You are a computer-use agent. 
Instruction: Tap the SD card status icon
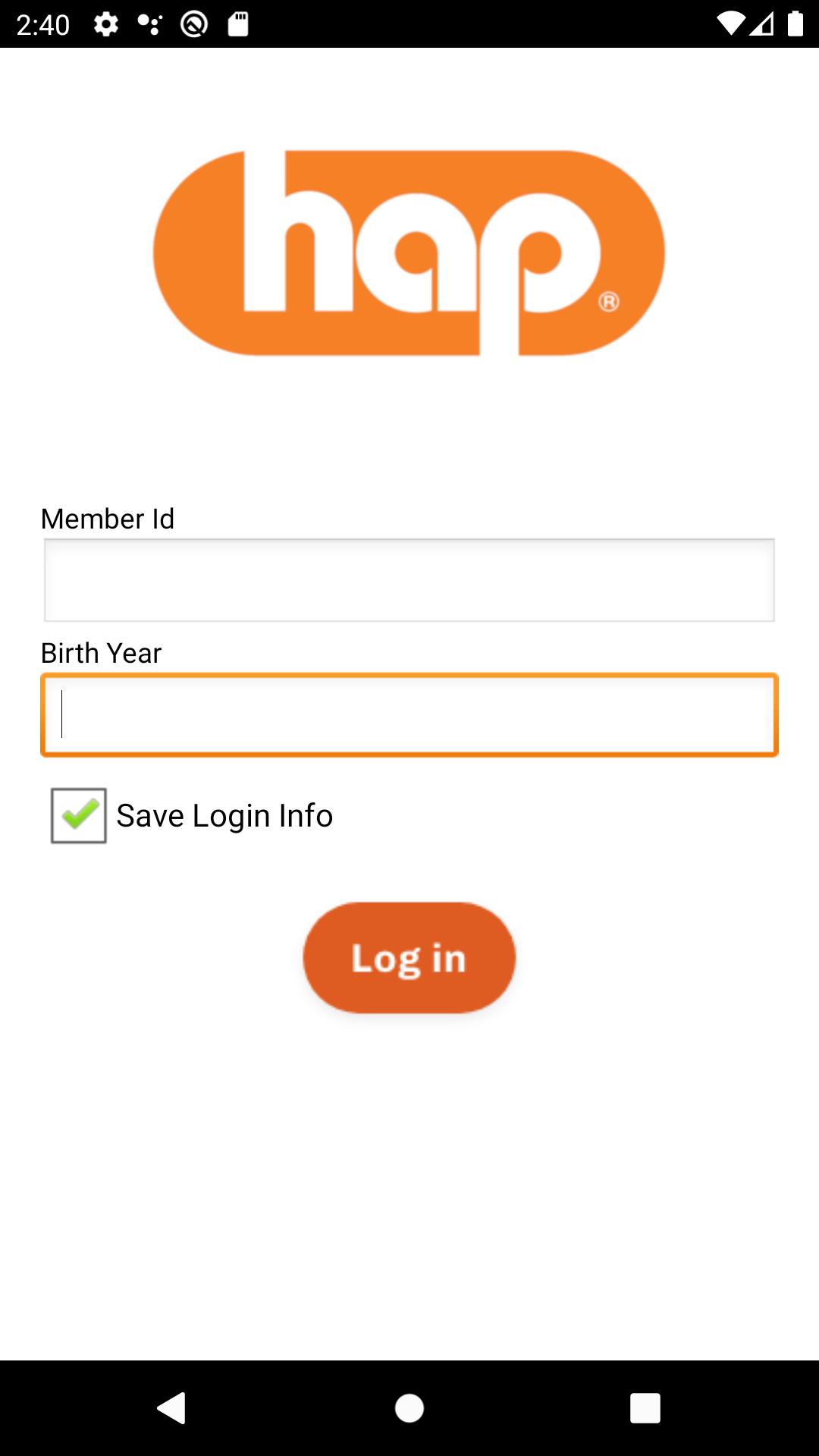[238, 24]
